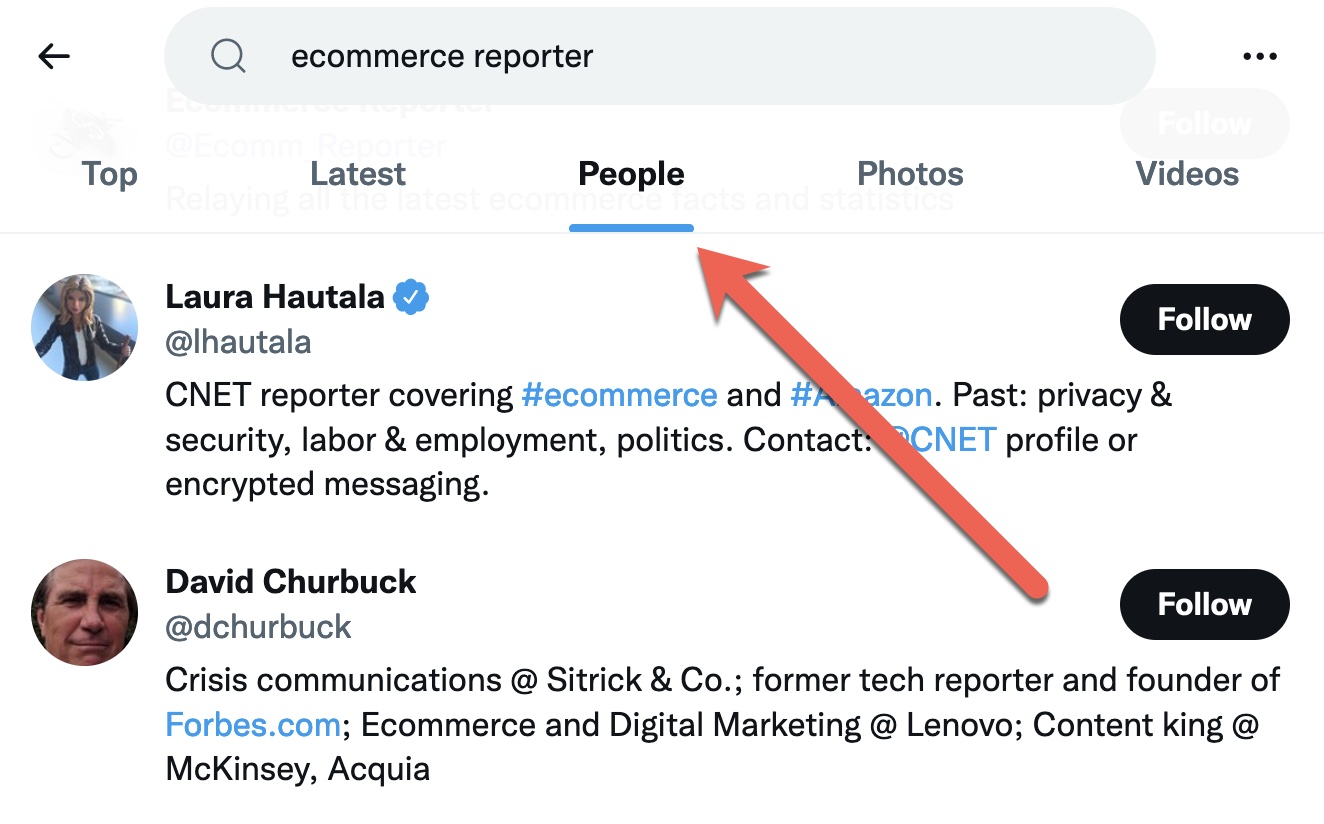
Task: Follow David Churbuck
Action: click(x=1204, y=605)
